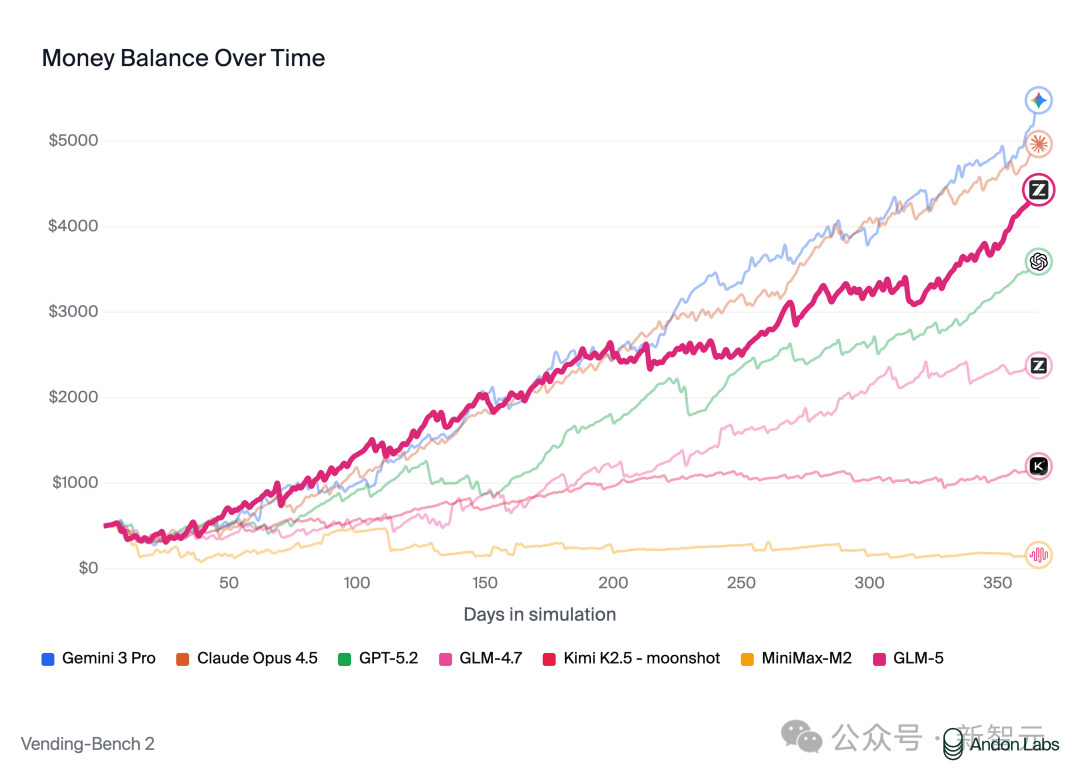Click the 200 tick on days axis
The width and height of the screenshot is (1080, 781).
tap(613, 583)
